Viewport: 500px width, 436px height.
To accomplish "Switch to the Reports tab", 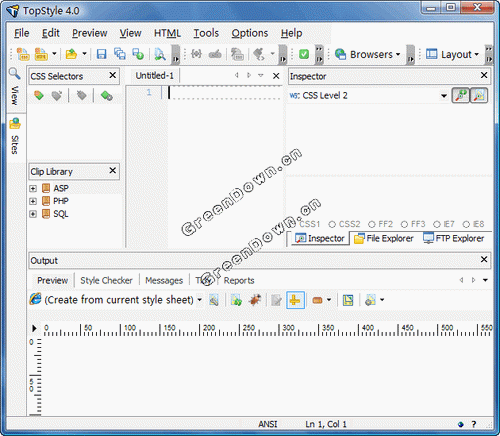I will pos(239,281).
